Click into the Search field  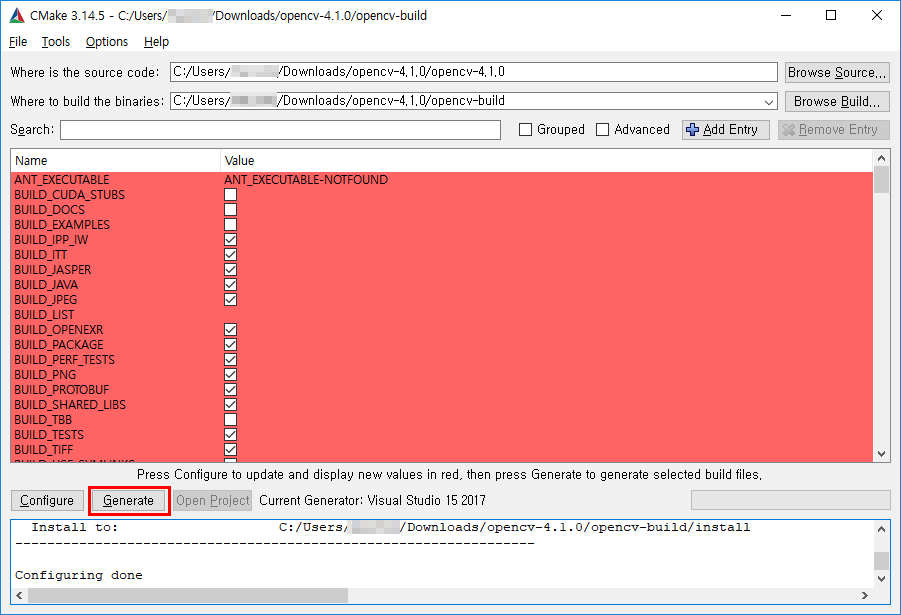pyautogui.click(x=280, y=130)
